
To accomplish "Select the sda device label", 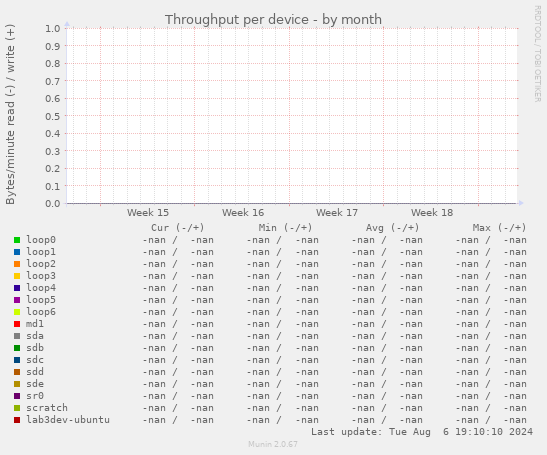I will (35, 336).
